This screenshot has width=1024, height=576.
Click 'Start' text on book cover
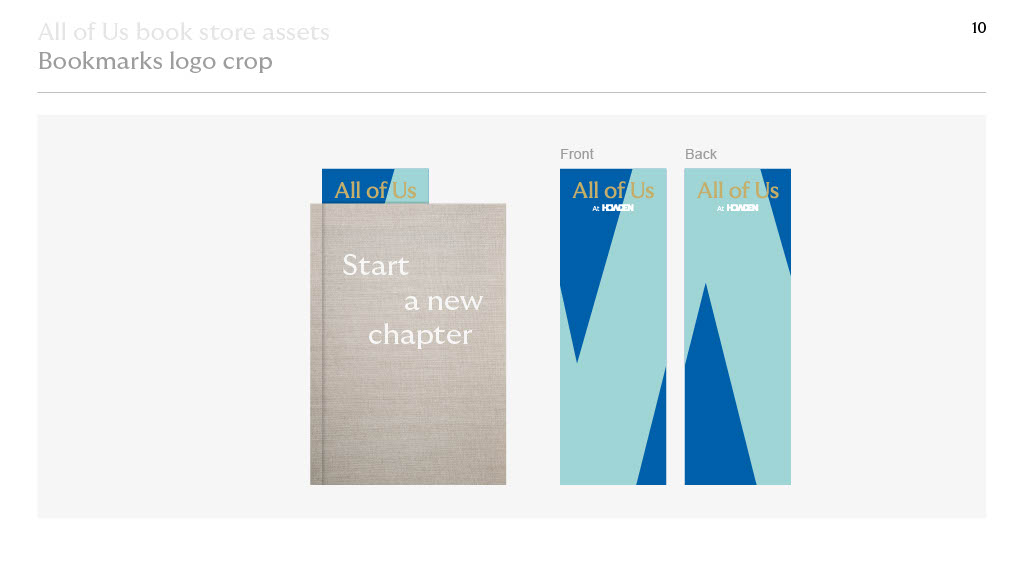tap(376, 265)
